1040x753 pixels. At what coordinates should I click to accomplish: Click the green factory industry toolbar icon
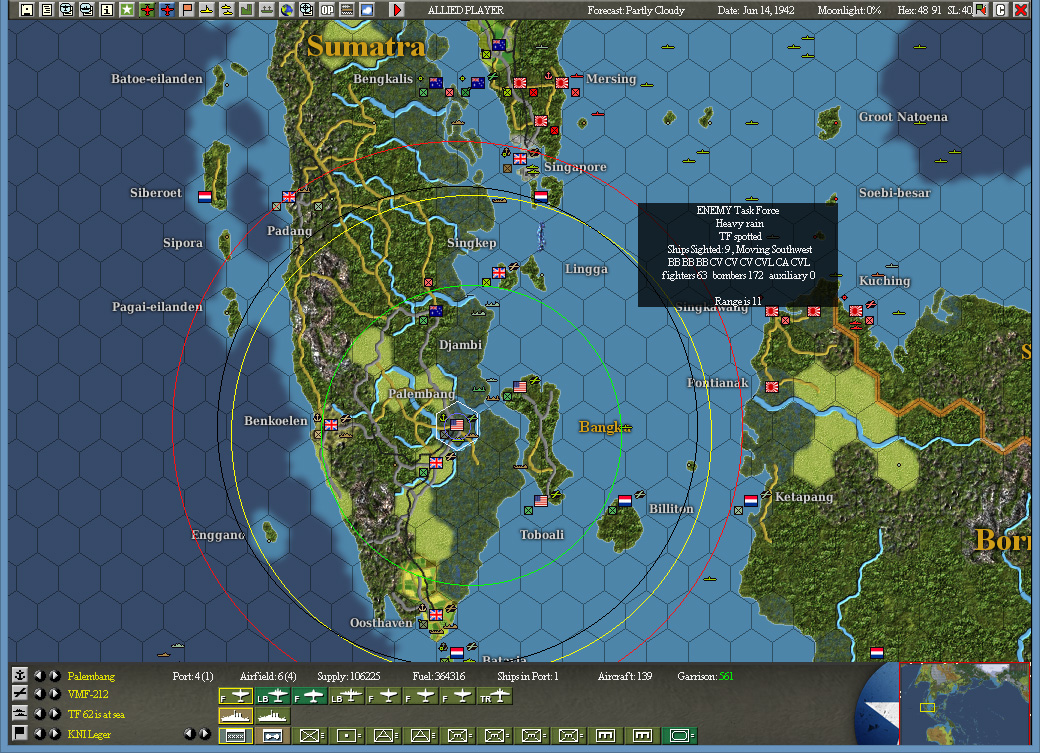[x=247, y=10]
